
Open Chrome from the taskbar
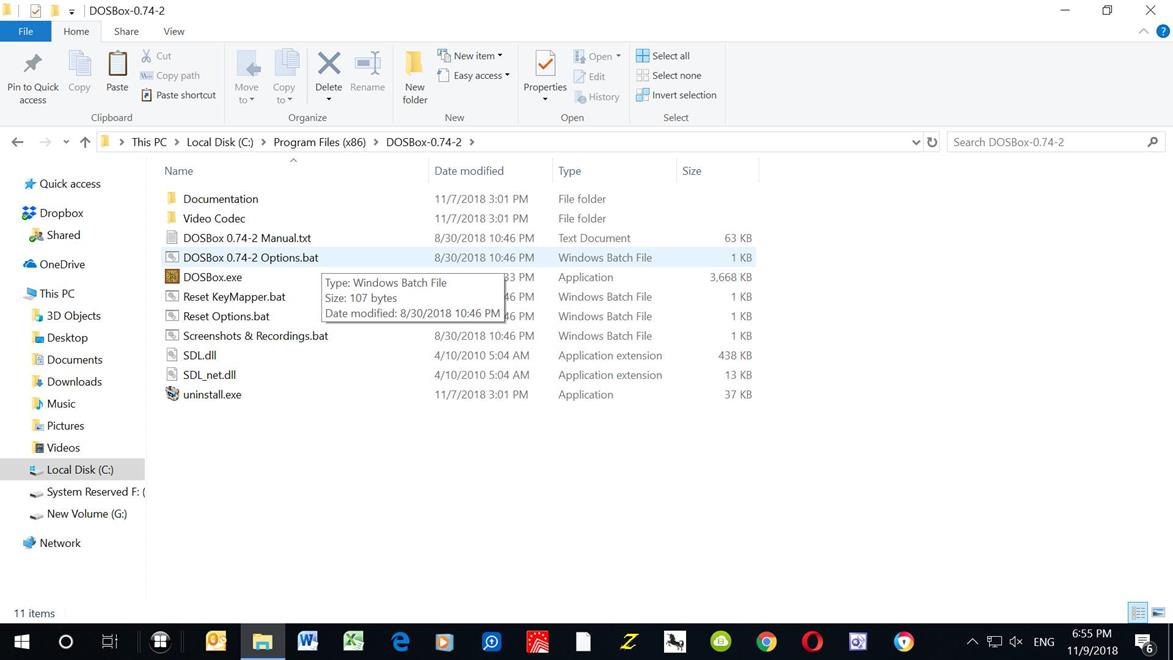tap(766, 642)
